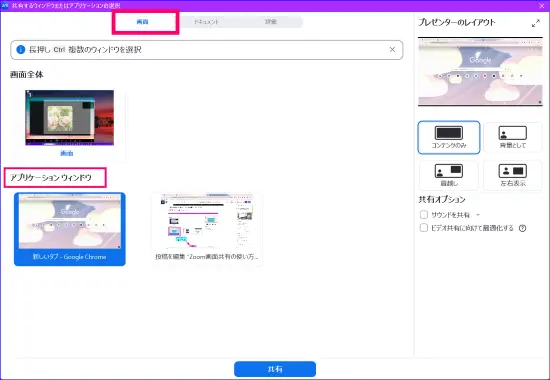This screenshot has height=380, width=550.
Task: Open the サウンドを共有 dropdown arrow
Action: (478, 215)
